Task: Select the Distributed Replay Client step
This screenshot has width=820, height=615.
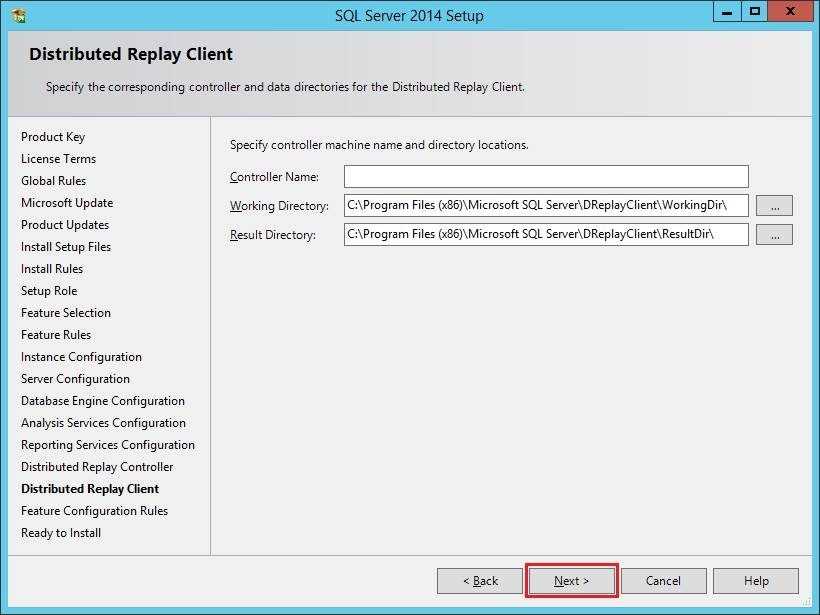Action: click(x=90, y=489)
